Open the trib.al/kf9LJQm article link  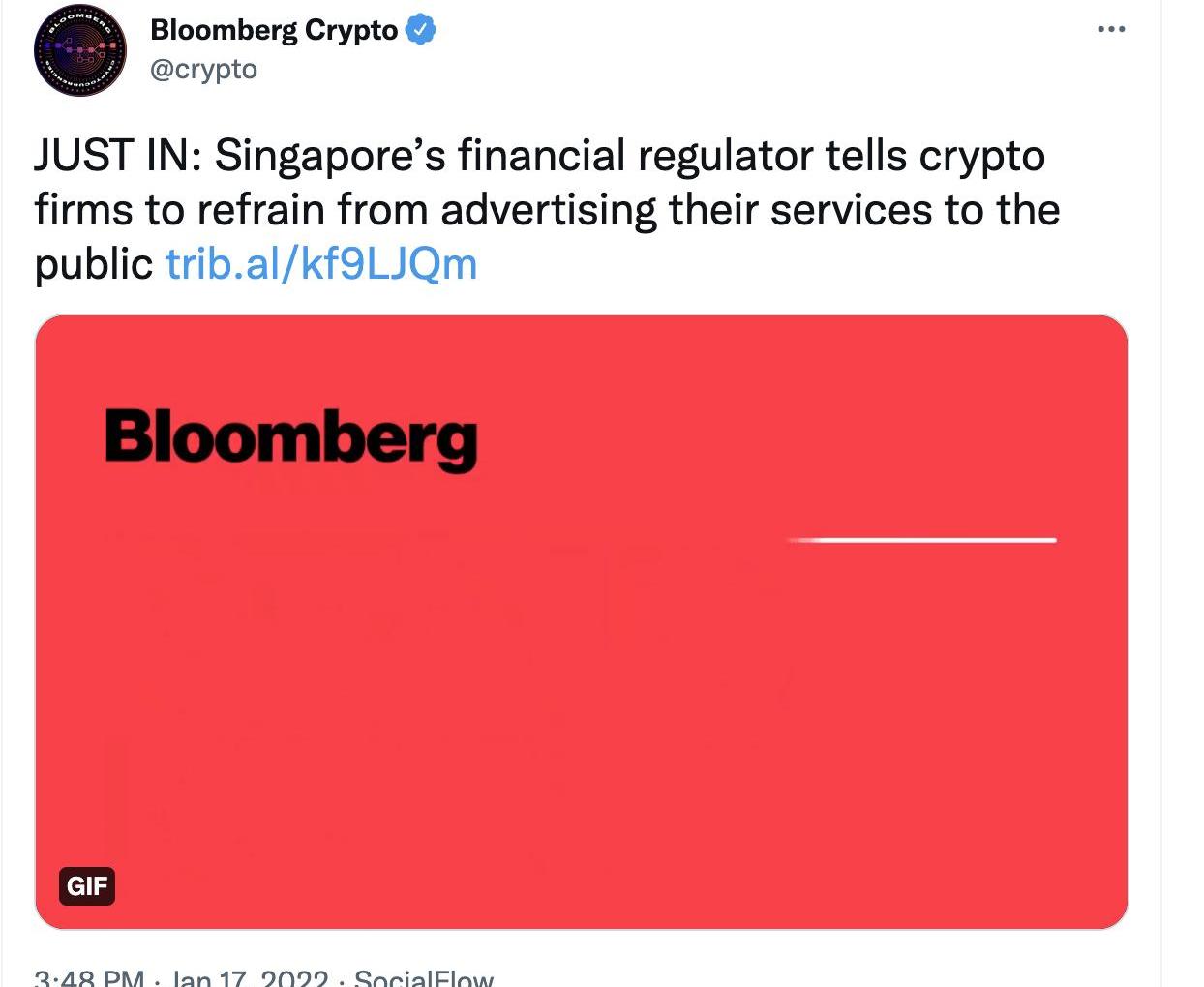321,264
